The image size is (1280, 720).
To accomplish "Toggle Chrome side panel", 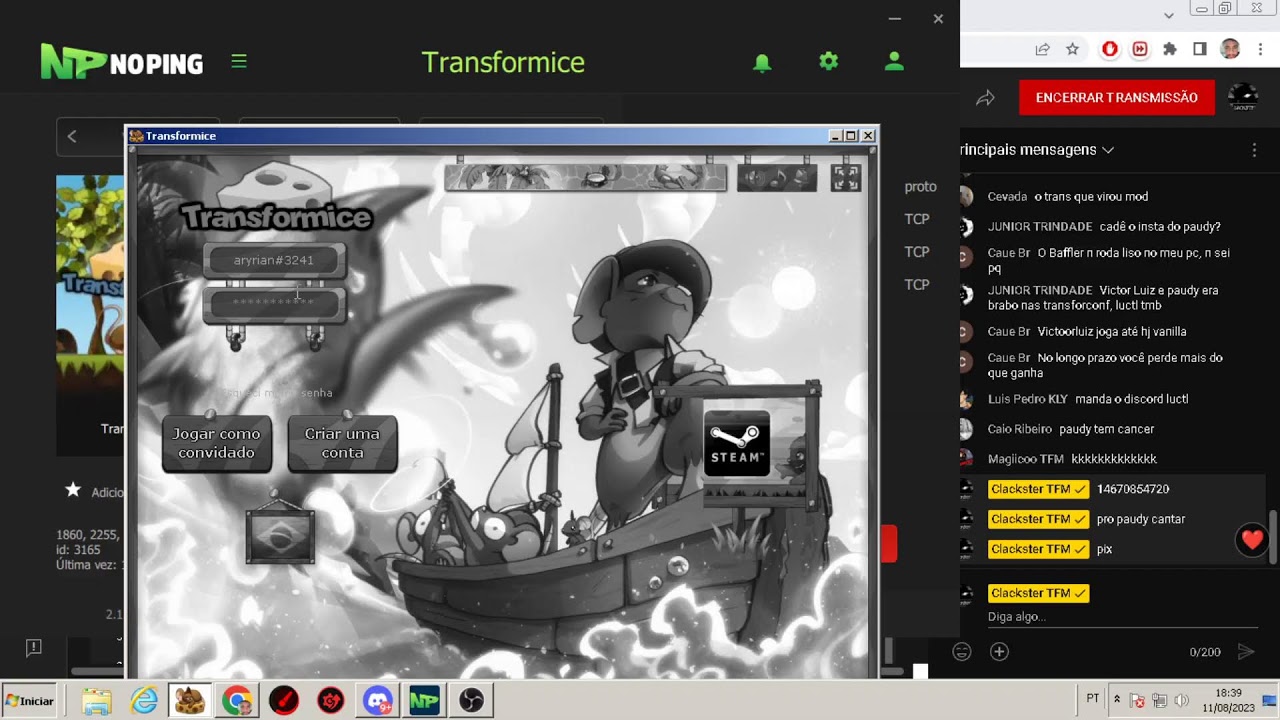I will point(1200,49).
